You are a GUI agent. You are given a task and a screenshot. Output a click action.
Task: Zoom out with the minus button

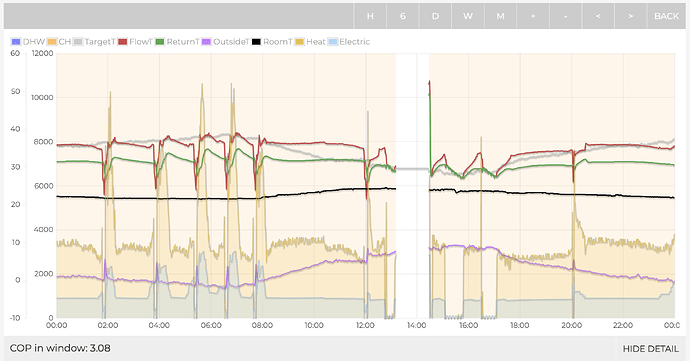tap(565, 16)
